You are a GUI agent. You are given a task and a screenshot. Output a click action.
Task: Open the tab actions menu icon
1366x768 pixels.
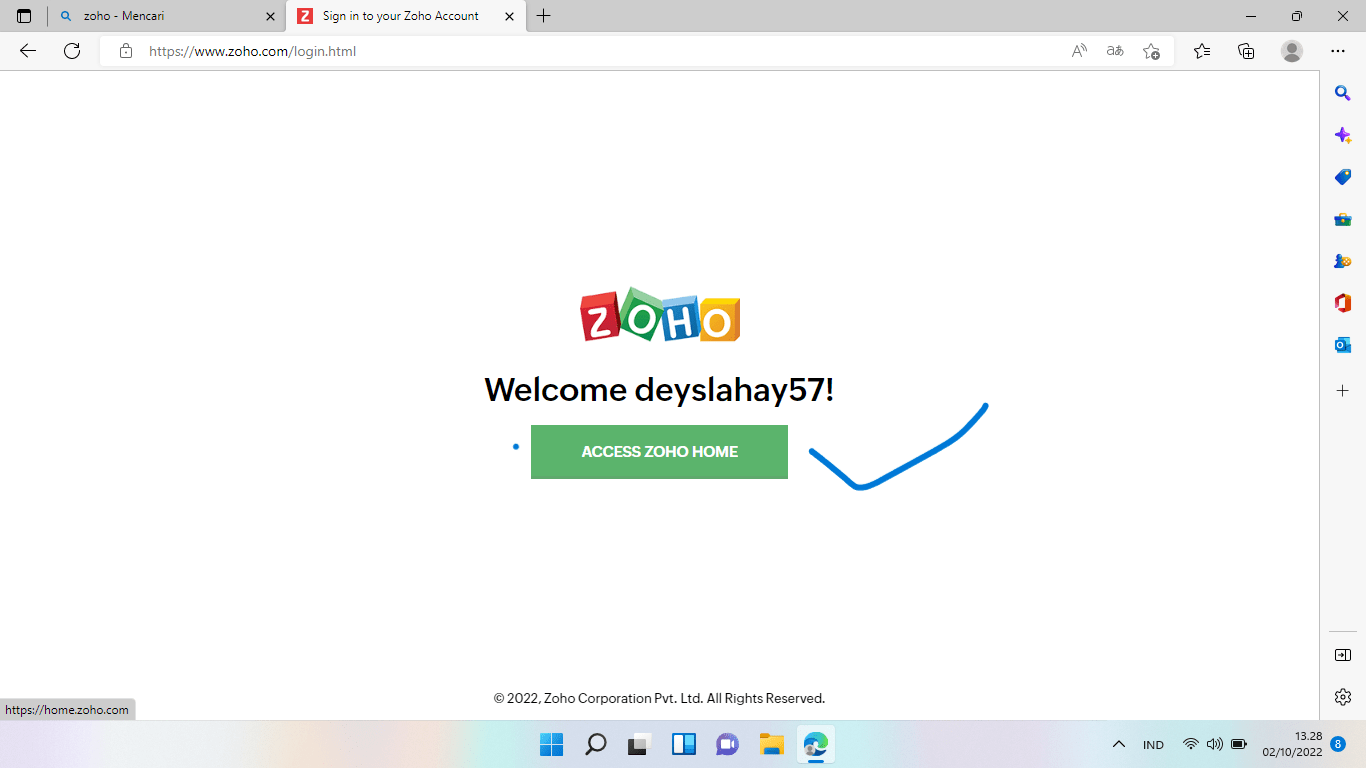coord(24,16)
